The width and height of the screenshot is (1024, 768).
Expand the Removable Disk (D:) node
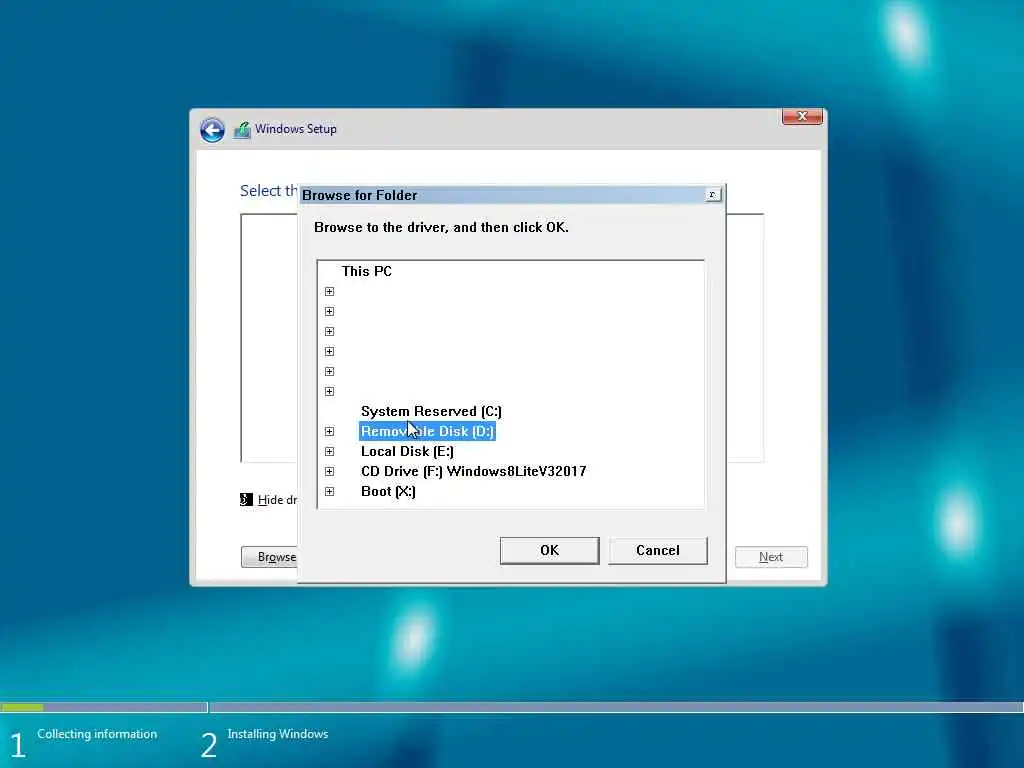point(329,432)
